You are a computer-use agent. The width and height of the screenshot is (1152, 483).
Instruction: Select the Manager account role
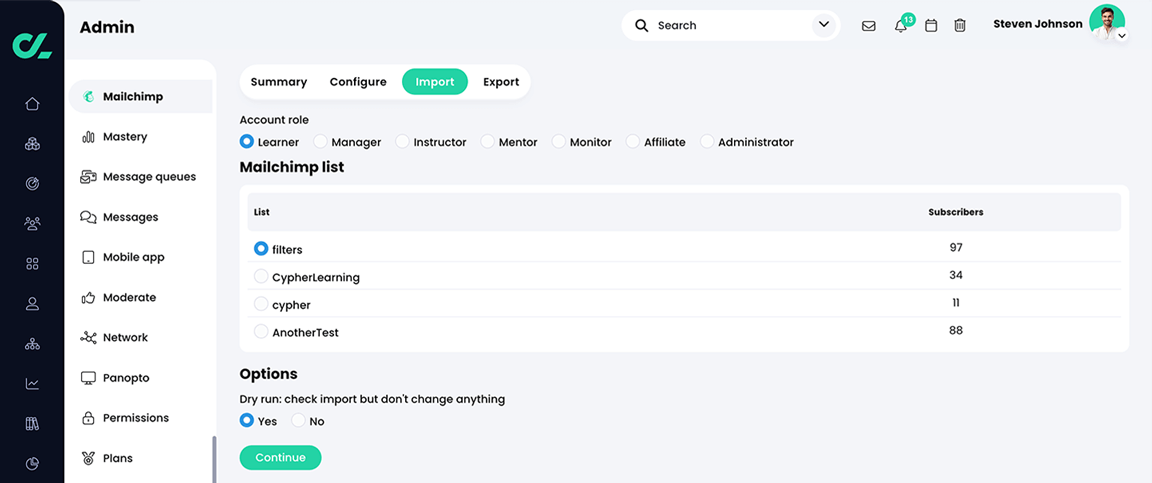(x=320, y=141)
